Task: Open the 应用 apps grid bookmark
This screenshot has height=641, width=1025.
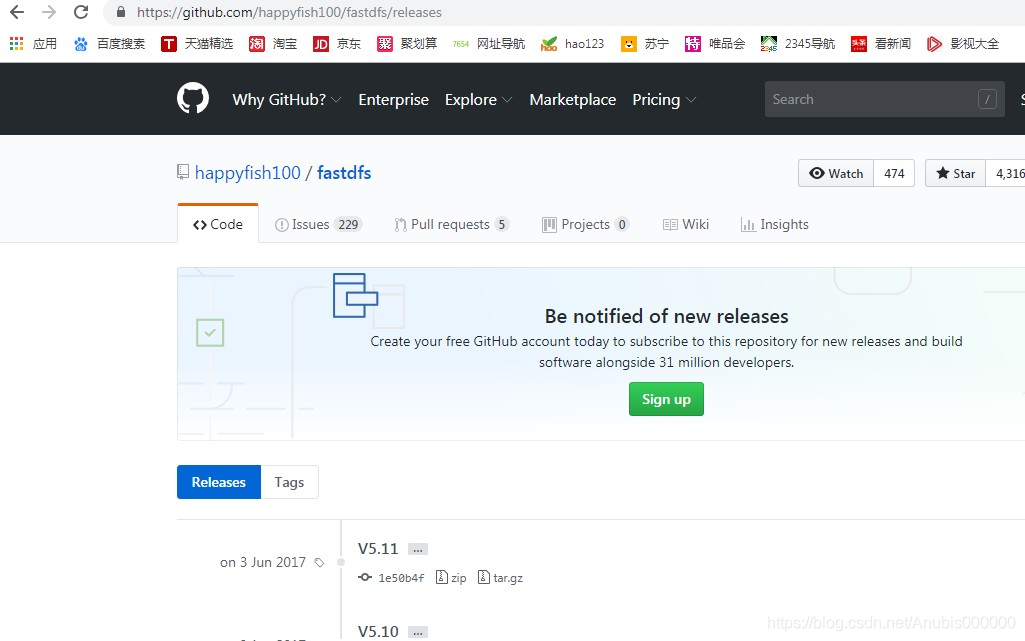Action: tap(33, 44)
